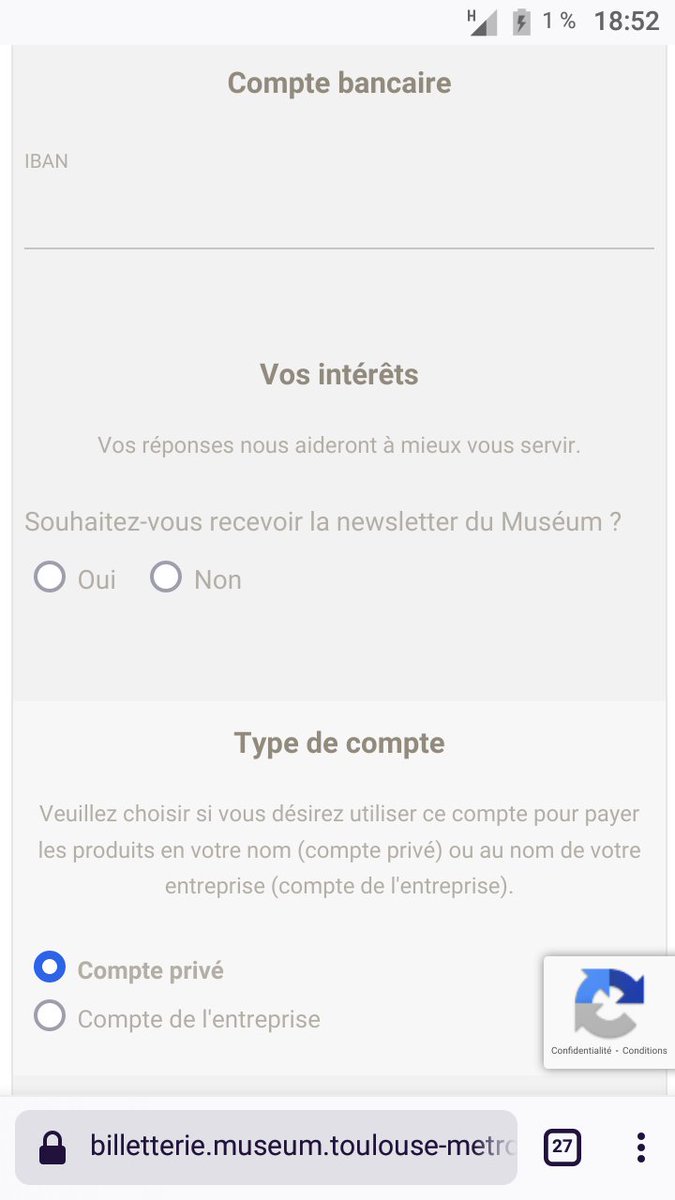Screen dimensions: 675x1200
Task: Click the Vos intérêts section heading
Action: click(339, 374)
